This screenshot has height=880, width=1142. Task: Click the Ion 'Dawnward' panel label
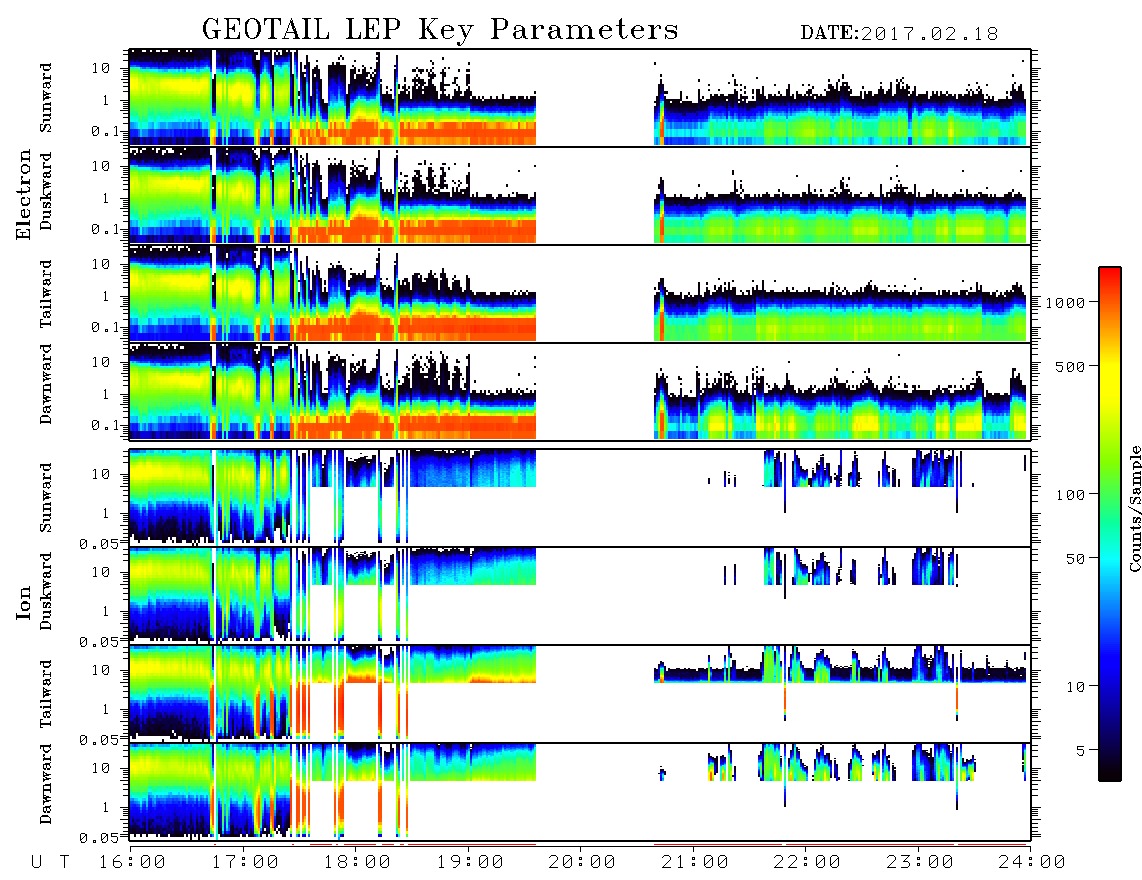click(46, 784)
